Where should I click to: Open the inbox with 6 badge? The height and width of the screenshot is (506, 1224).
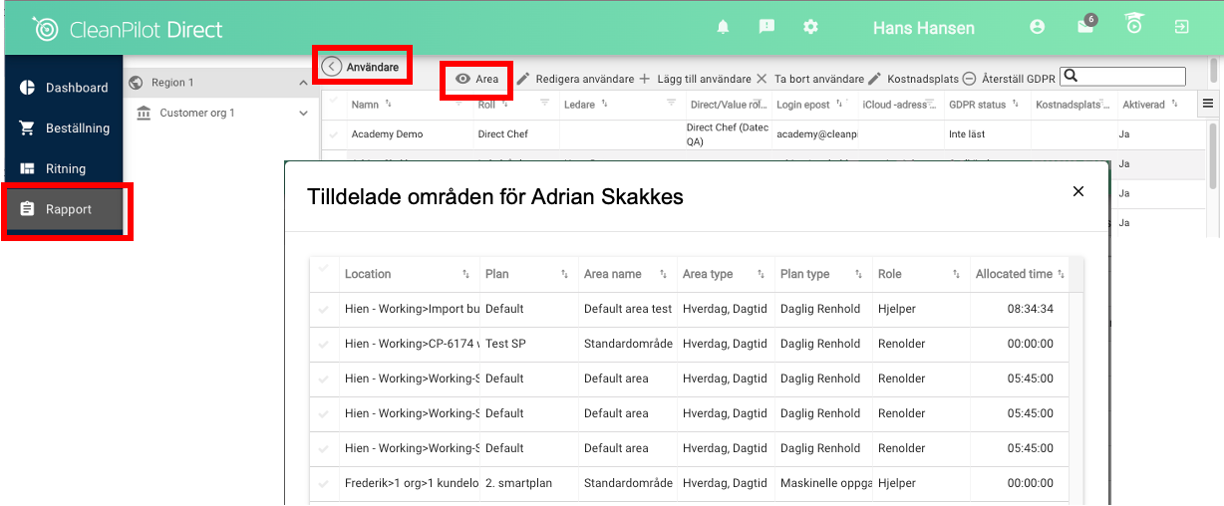pos(1086,27)
